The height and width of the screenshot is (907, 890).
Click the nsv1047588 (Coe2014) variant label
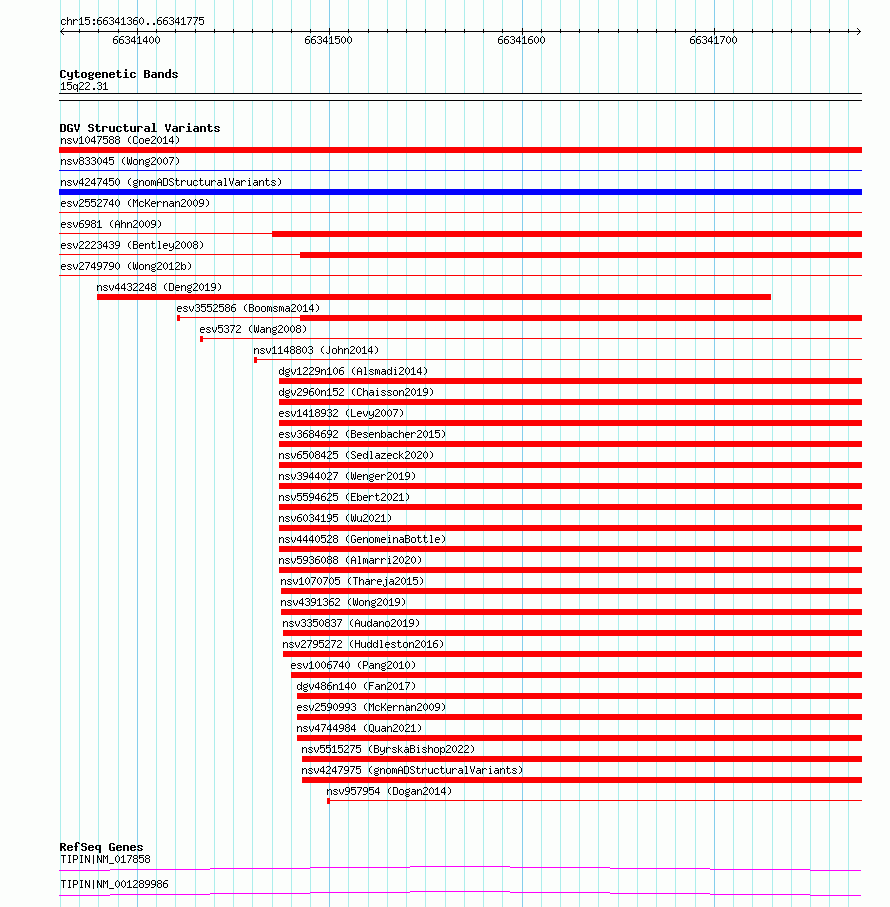[120, 140]
